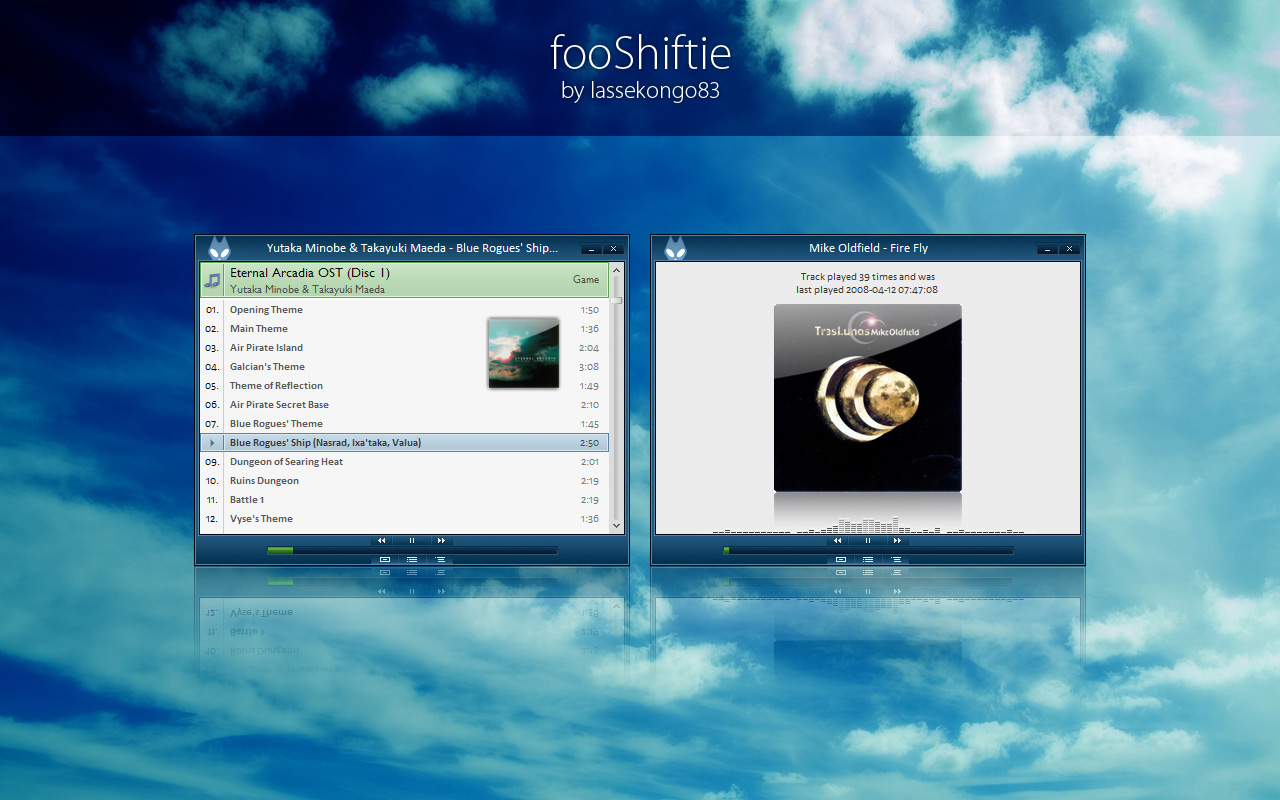The image size is (1280, 800).
Task: Select the list view icon in the playlist window
Action: (x=412, y=559)
